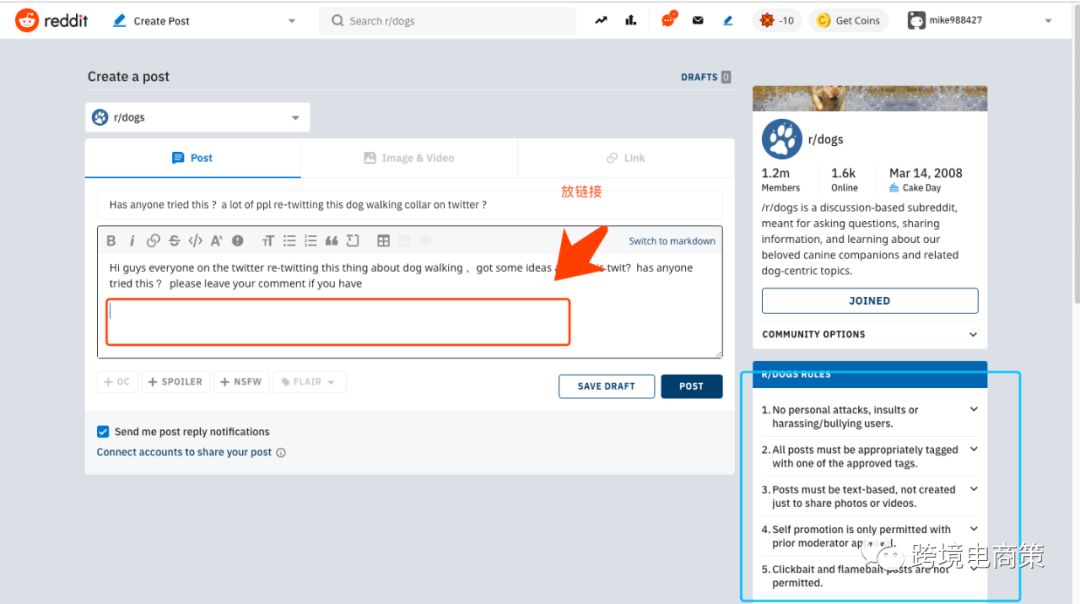The image size is (1080, 604).
Task: Toggle the OC tag
Action: pos(117,382)
